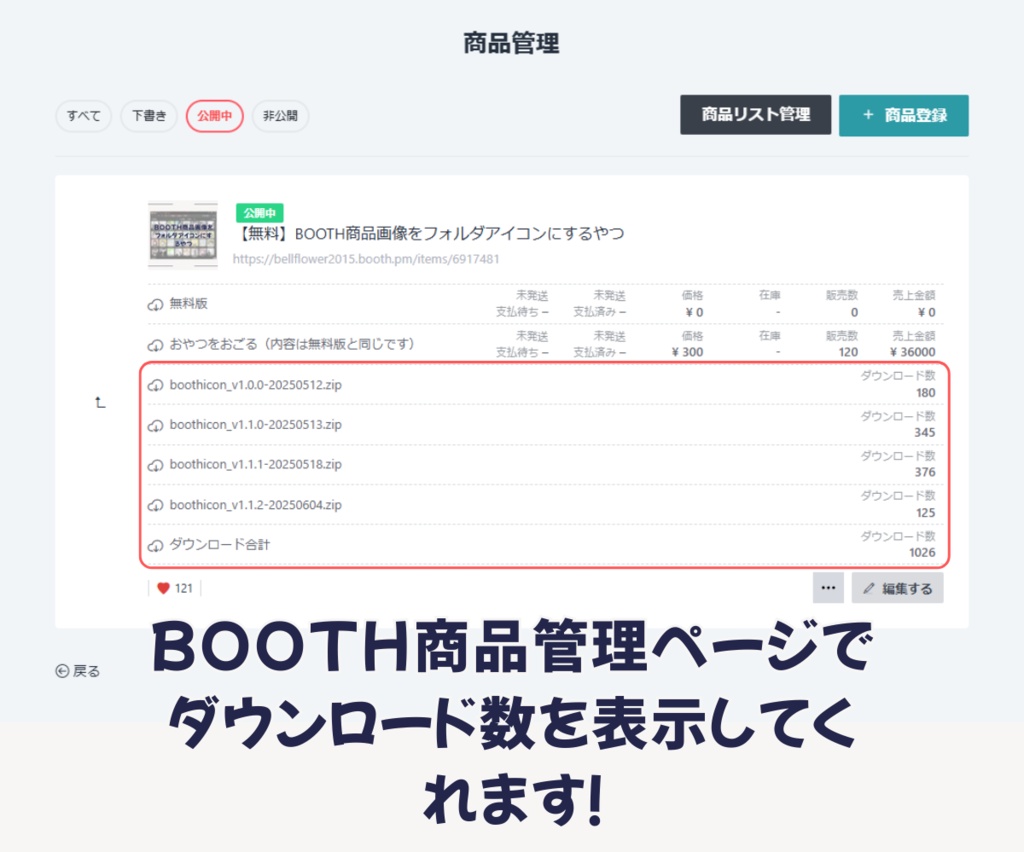Click the pencil icon inside 編集する button
Image resolution: width=1024 pixels, height=852 pixels.
tap(869, 588)
